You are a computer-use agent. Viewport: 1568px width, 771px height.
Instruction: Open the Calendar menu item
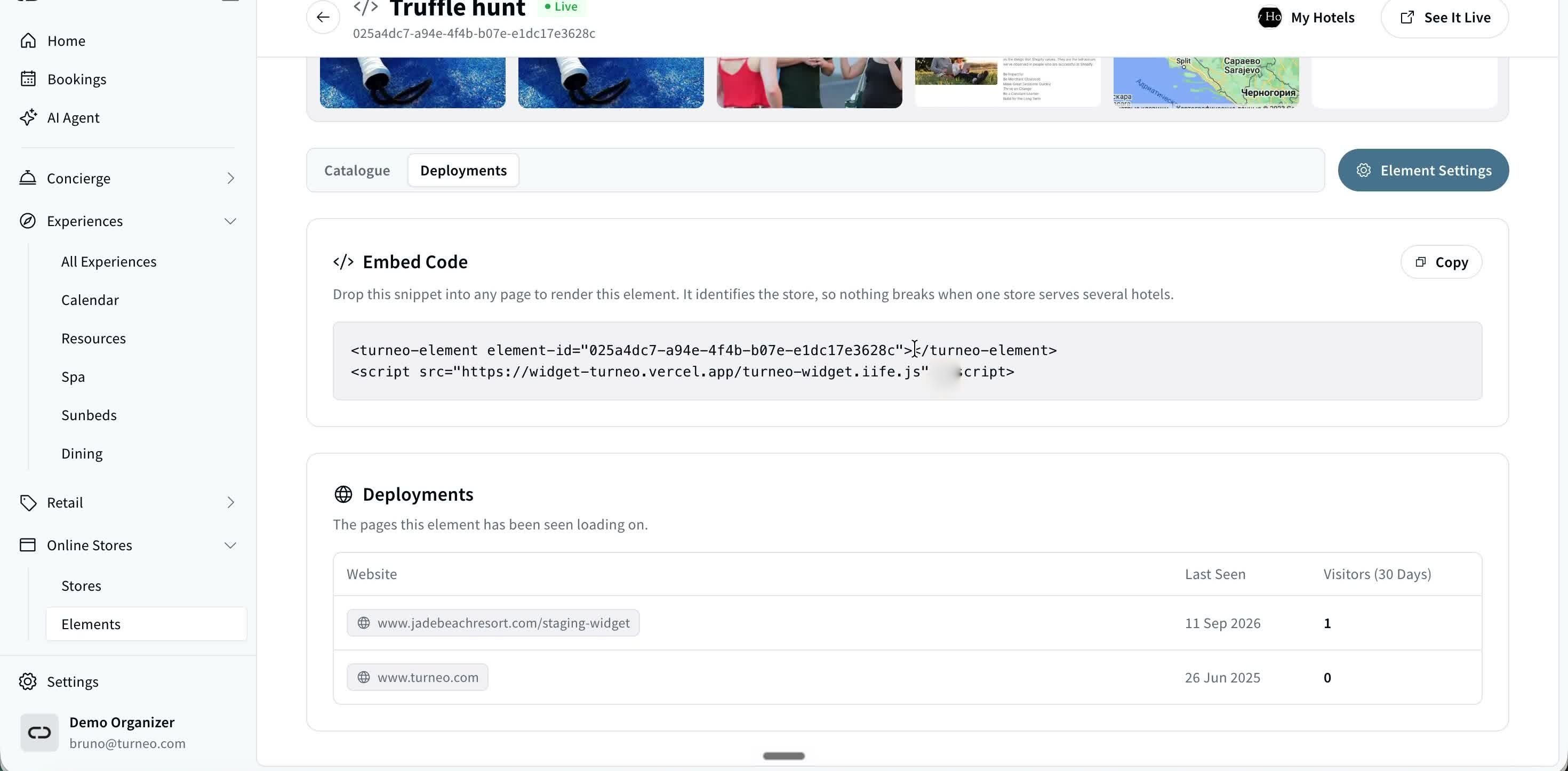[90, 300]
